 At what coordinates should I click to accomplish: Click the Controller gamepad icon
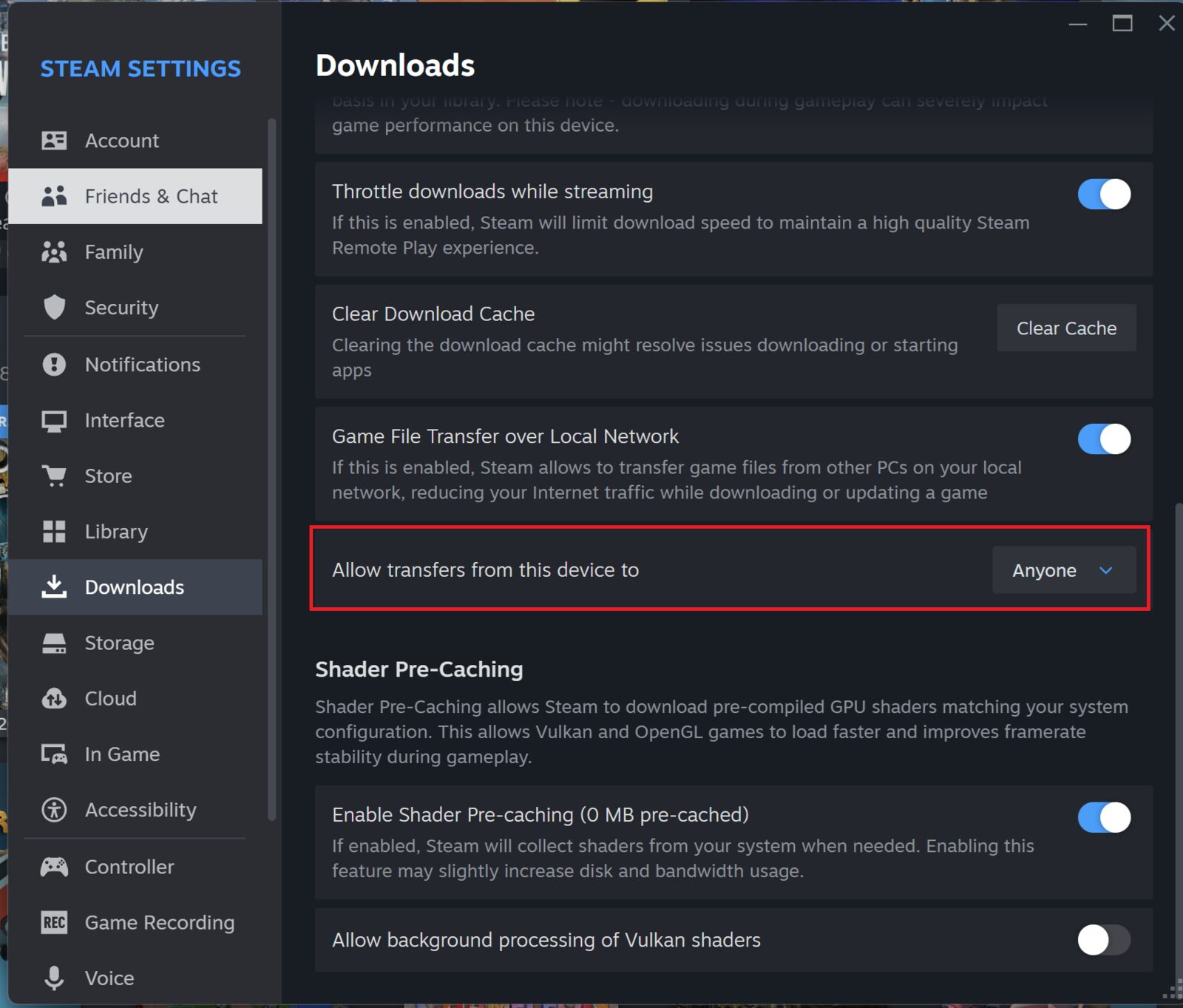[54, 867]
